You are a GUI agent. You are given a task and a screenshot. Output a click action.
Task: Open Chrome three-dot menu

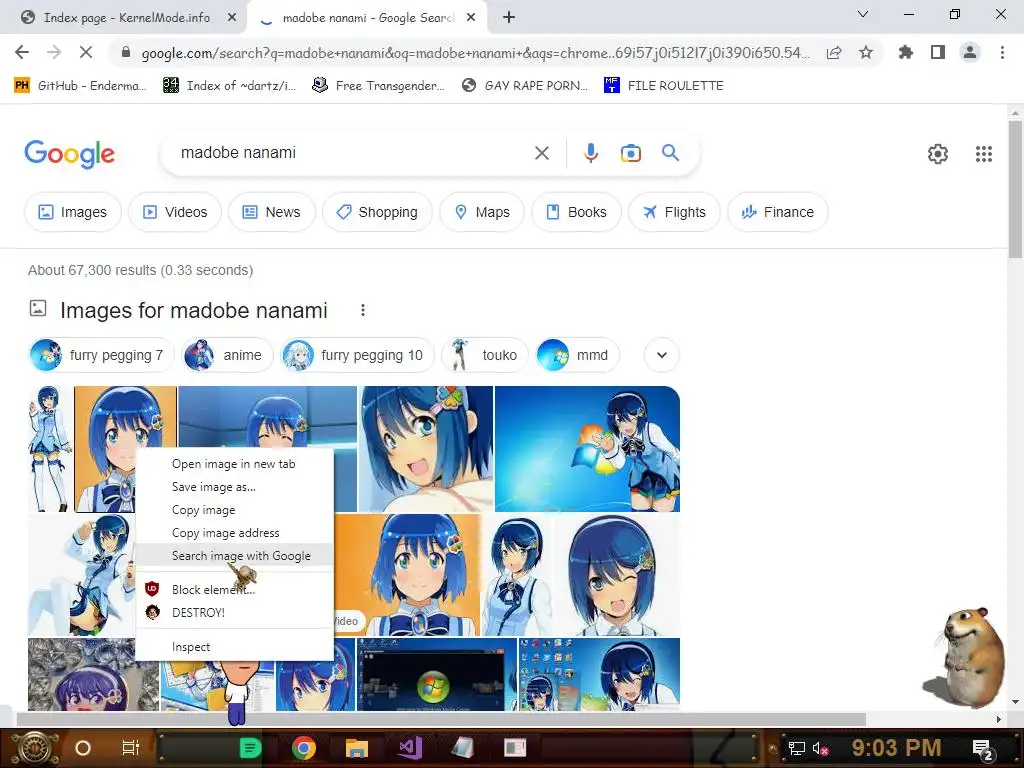[1002, 52]
